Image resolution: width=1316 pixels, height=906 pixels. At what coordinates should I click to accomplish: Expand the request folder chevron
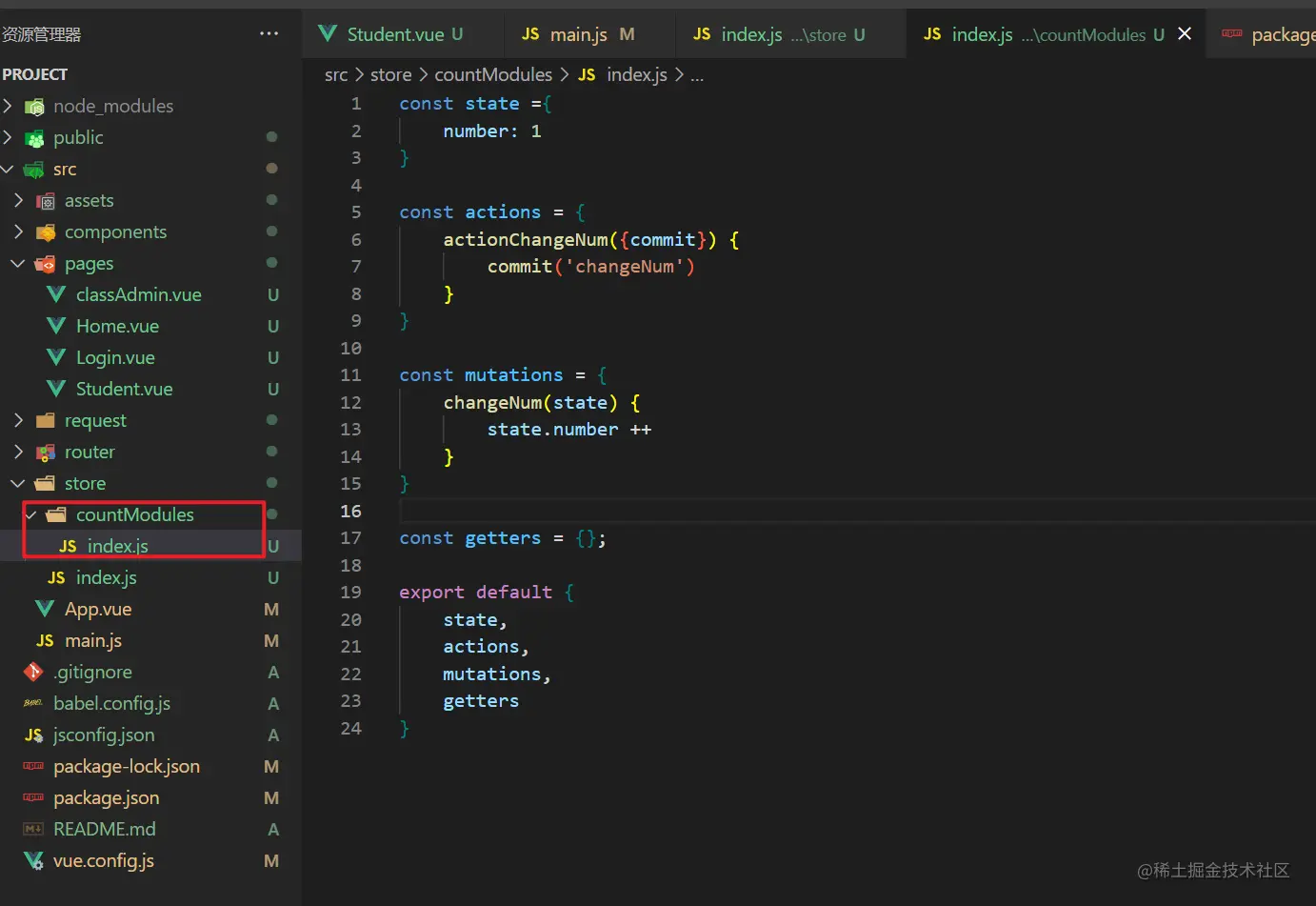tap(18, 420)
